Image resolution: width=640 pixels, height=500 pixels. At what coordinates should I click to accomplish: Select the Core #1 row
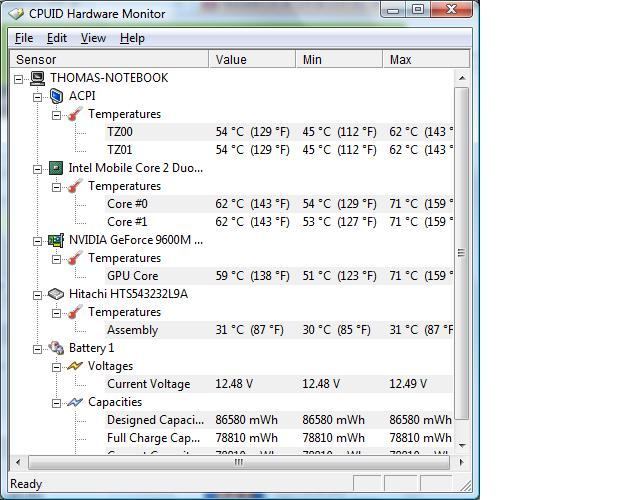[x=279, y=222]
